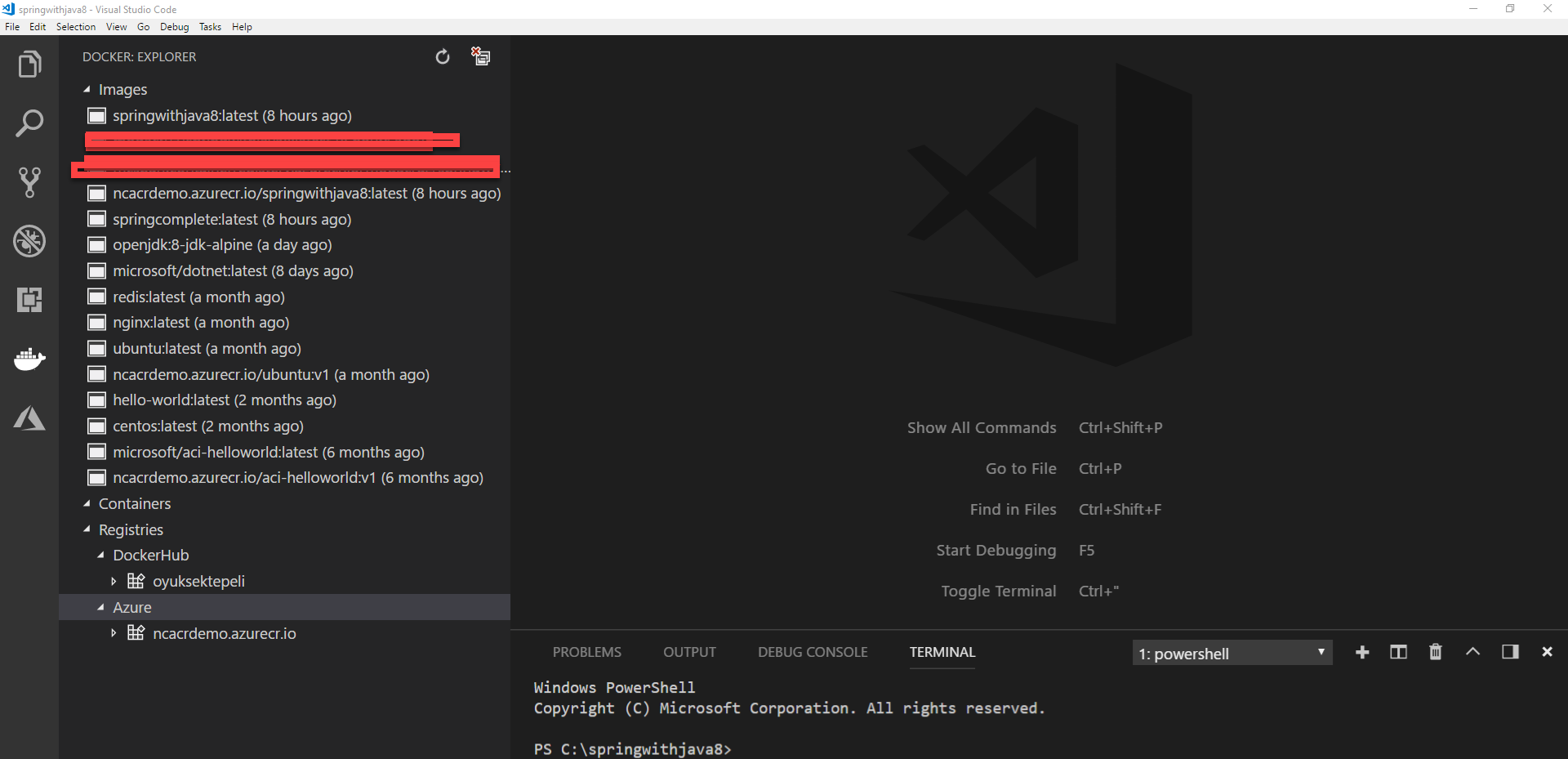Split the terminal pane
1568x759 pixels.
1399,652
